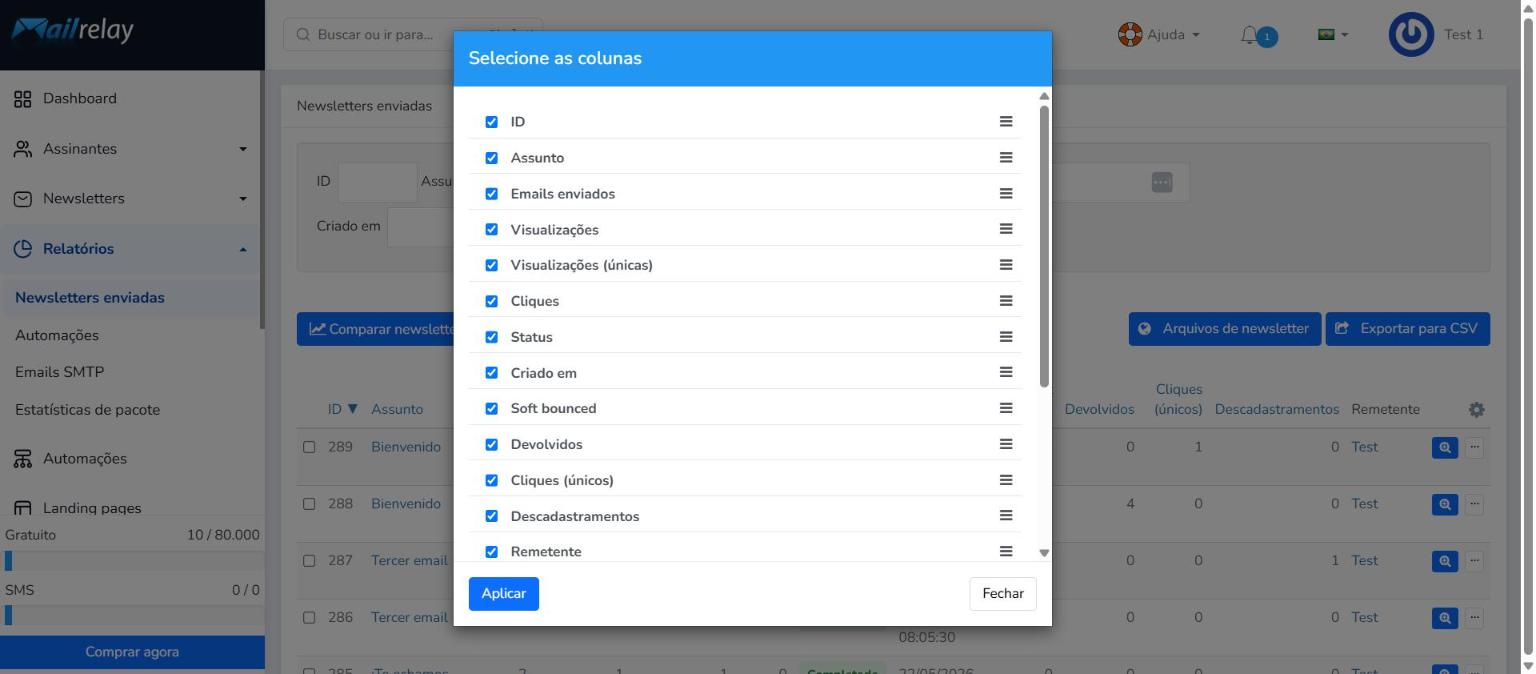Select the checkbox for newsletter row 289
The image size is (1536, 674).
coord(309,447)
